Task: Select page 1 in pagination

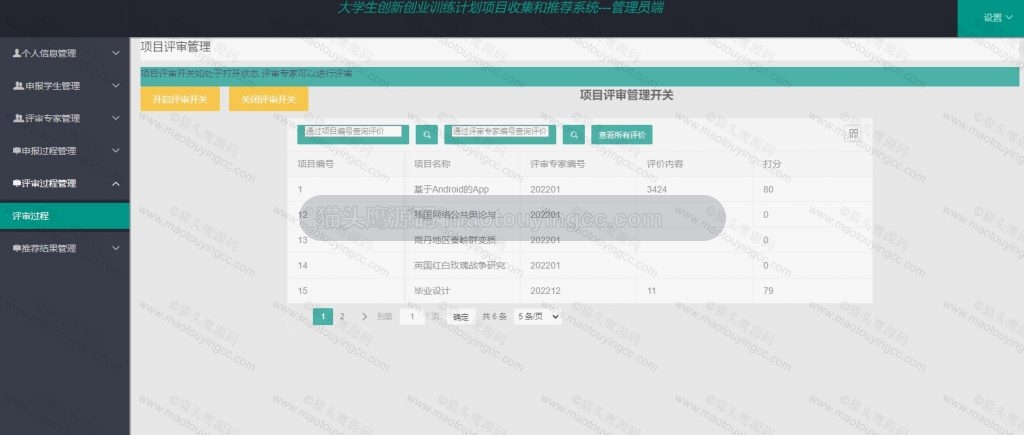Action: (323, 317)
